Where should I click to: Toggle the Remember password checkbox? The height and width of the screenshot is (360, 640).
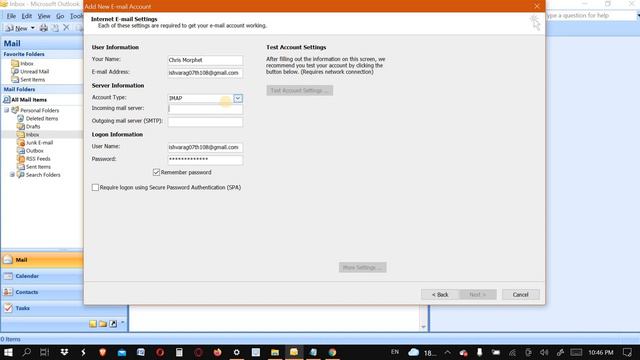[x=156, y=172]
